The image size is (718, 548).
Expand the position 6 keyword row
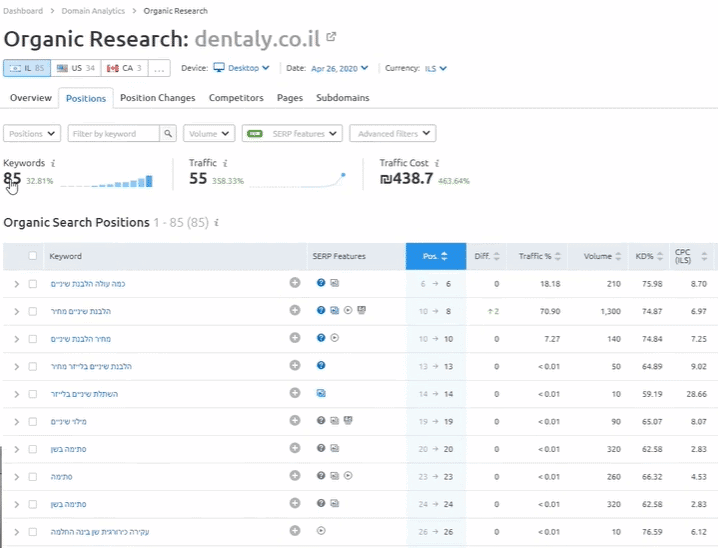click(16, 284)
